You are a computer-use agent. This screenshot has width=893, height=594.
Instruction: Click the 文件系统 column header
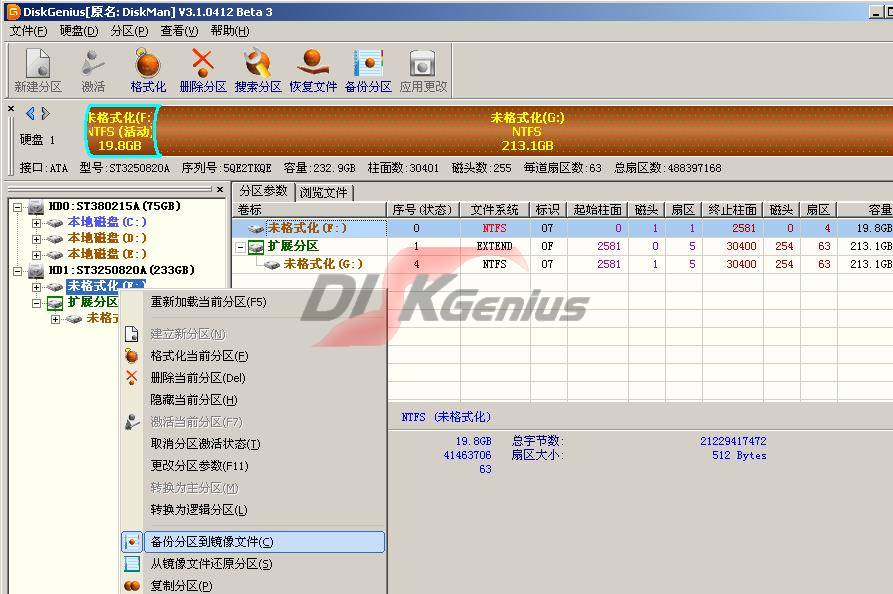coord(494,210)
